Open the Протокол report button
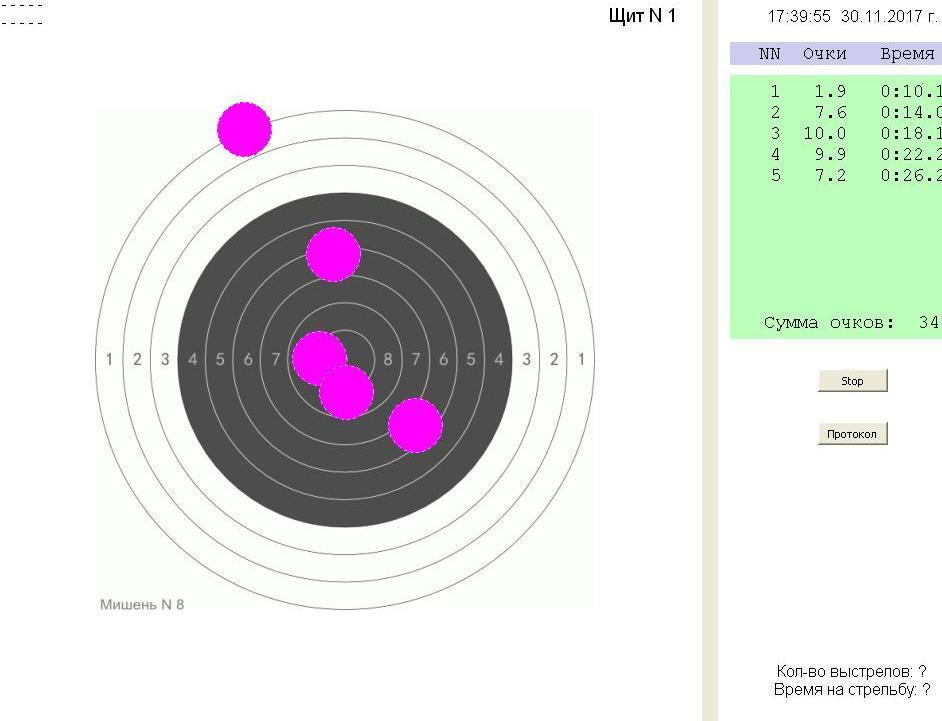 [x=852, y=434]
